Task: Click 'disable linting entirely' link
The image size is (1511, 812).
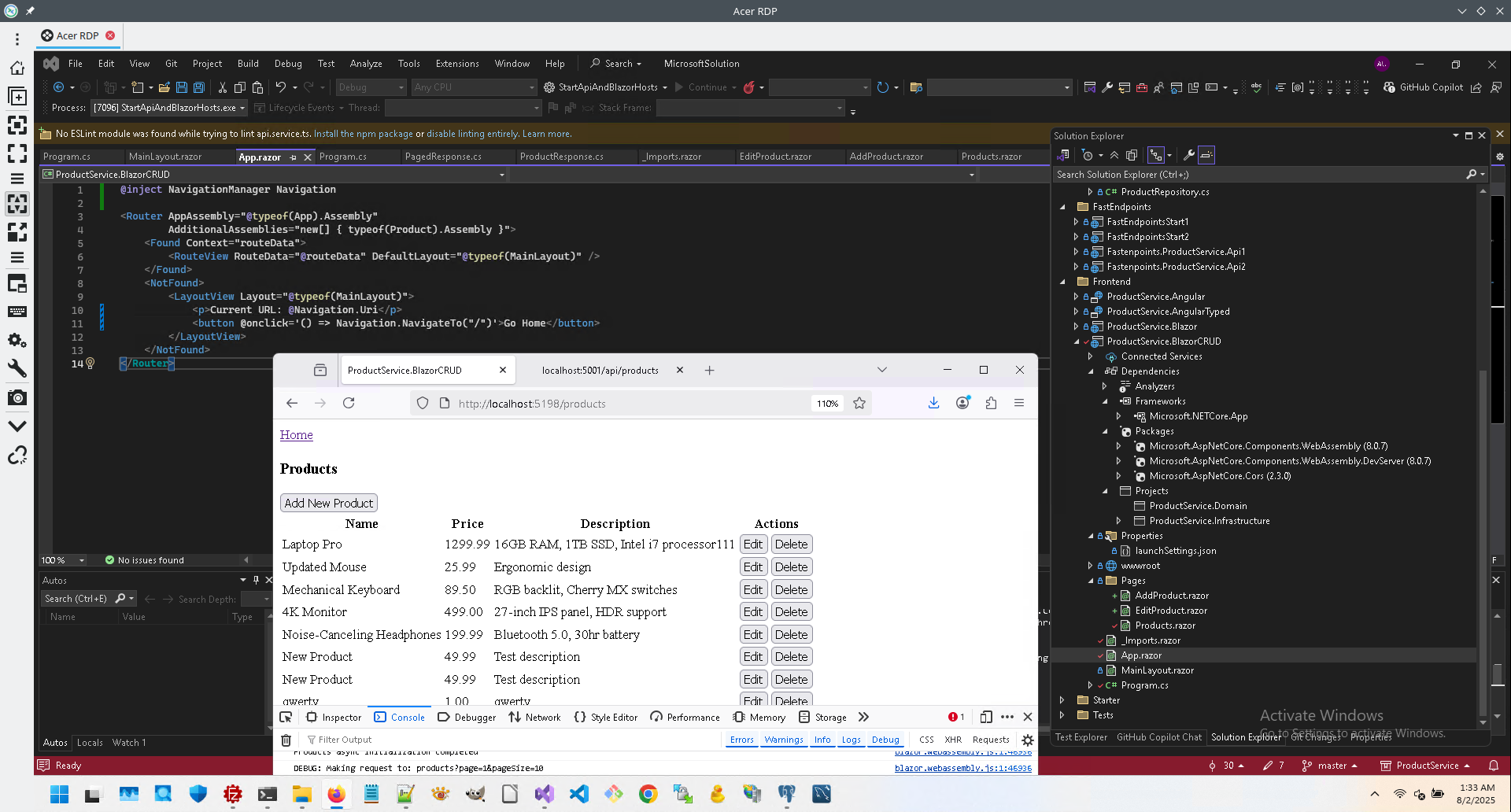Action: tap(472, 134)
